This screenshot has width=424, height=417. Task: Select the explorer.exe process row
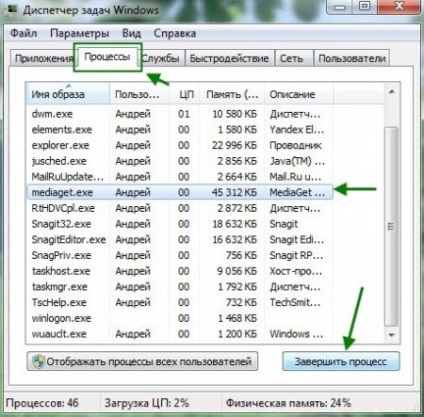pos(180,145)
